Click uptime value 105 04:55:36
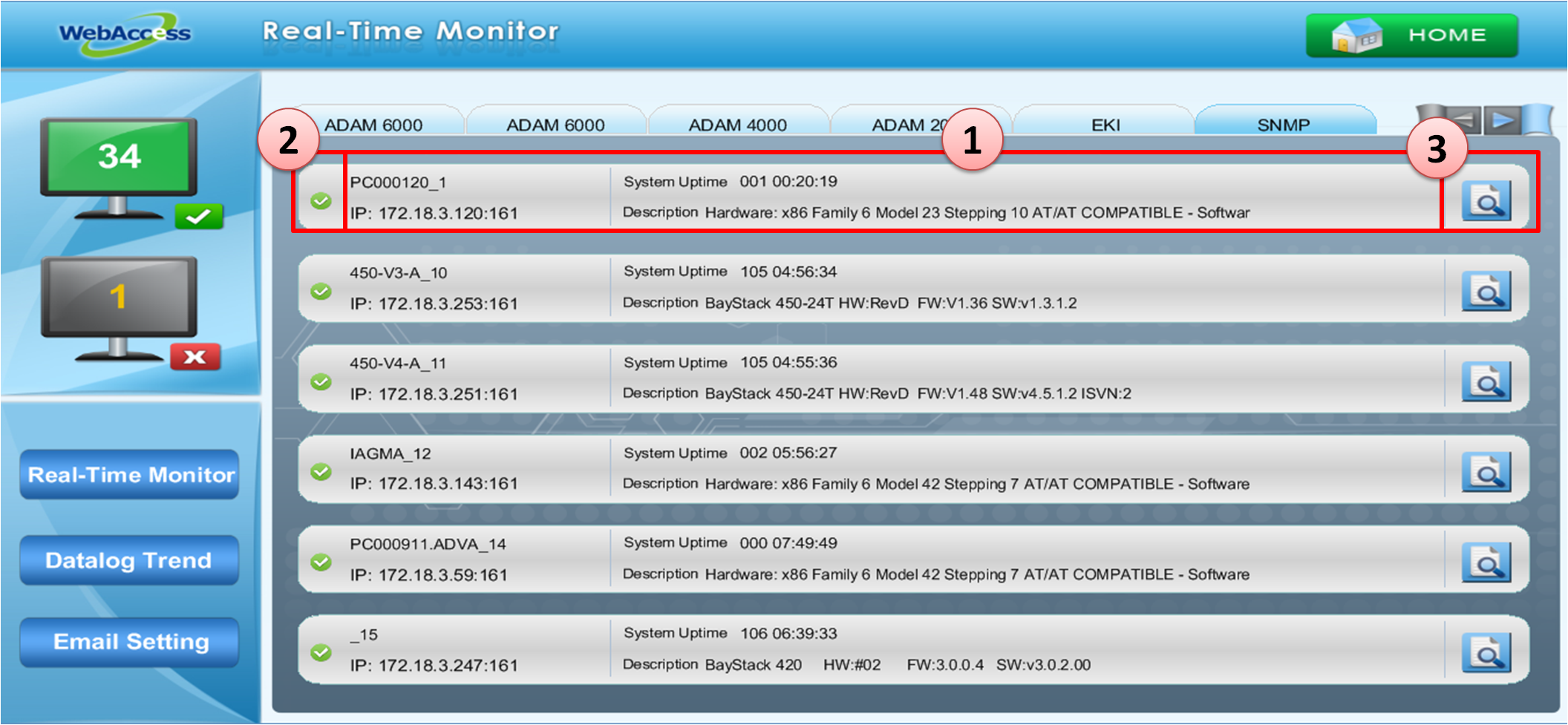 pyautogui.click(x=788, y=363)
